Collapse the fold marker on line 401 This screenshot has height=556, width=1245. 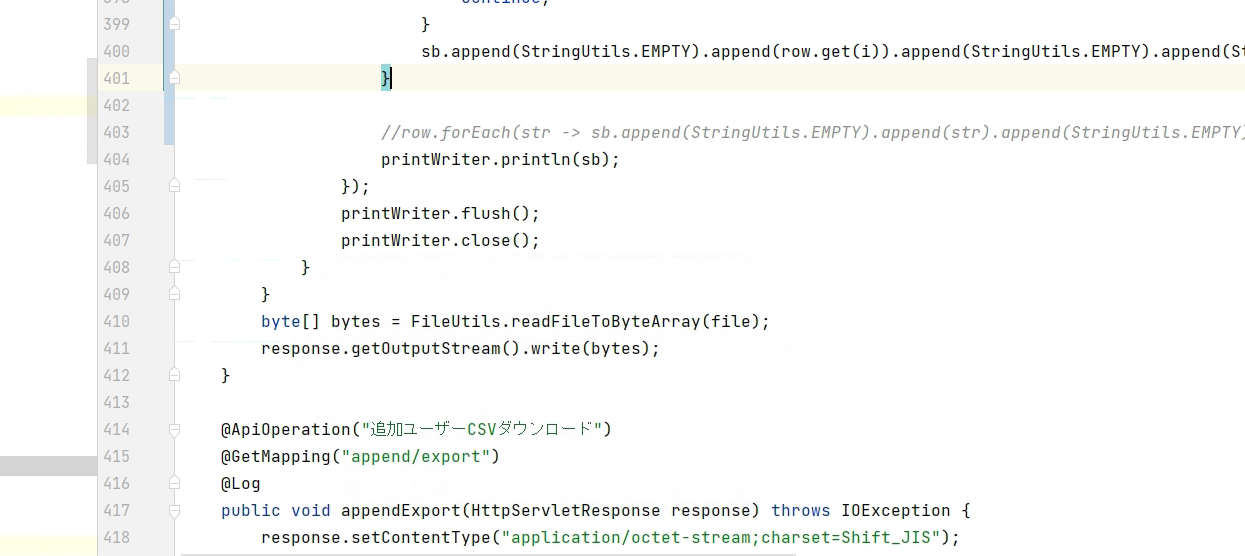[x=174, y=77]
